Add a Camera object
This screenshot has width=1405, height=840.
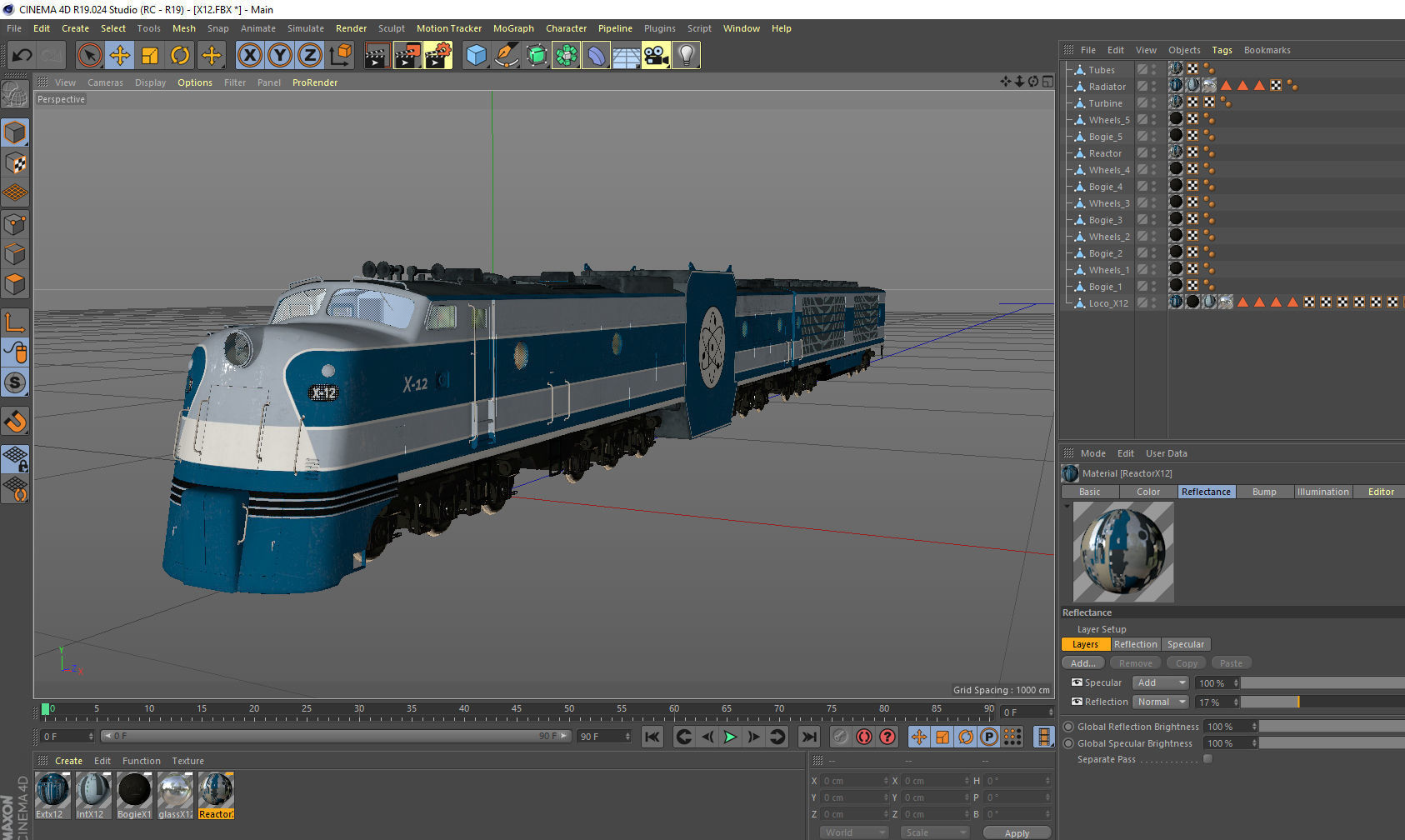coord(656,56)
